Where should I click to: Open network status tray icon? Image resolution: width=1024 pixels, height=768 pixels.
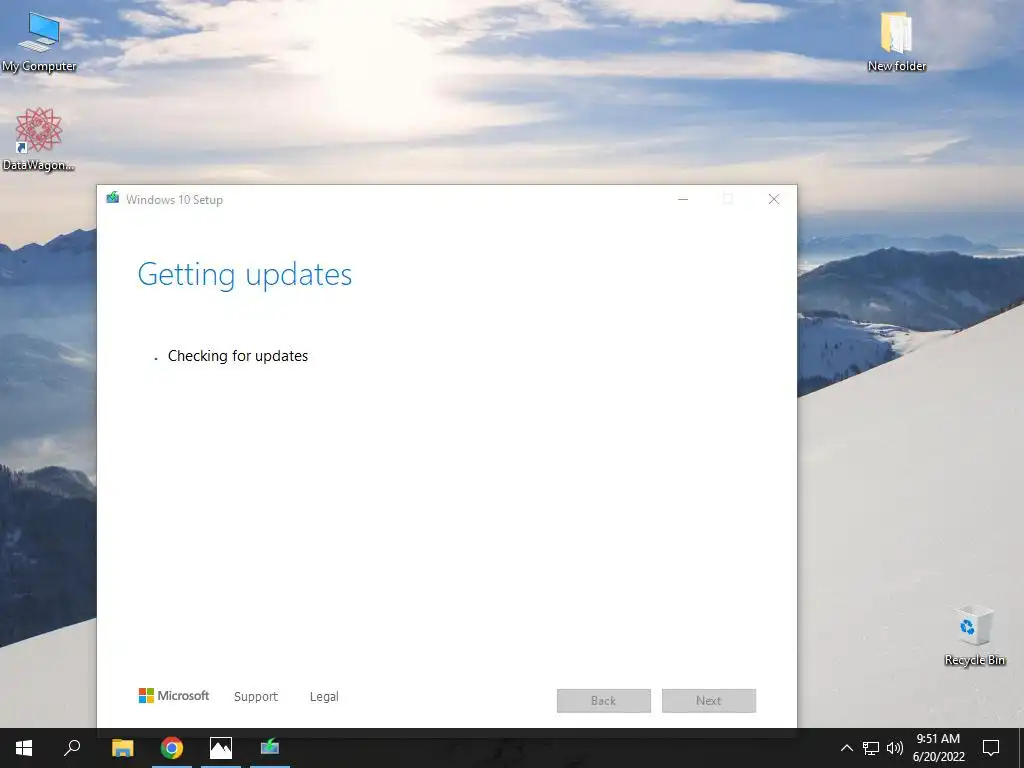pos(871,748)
